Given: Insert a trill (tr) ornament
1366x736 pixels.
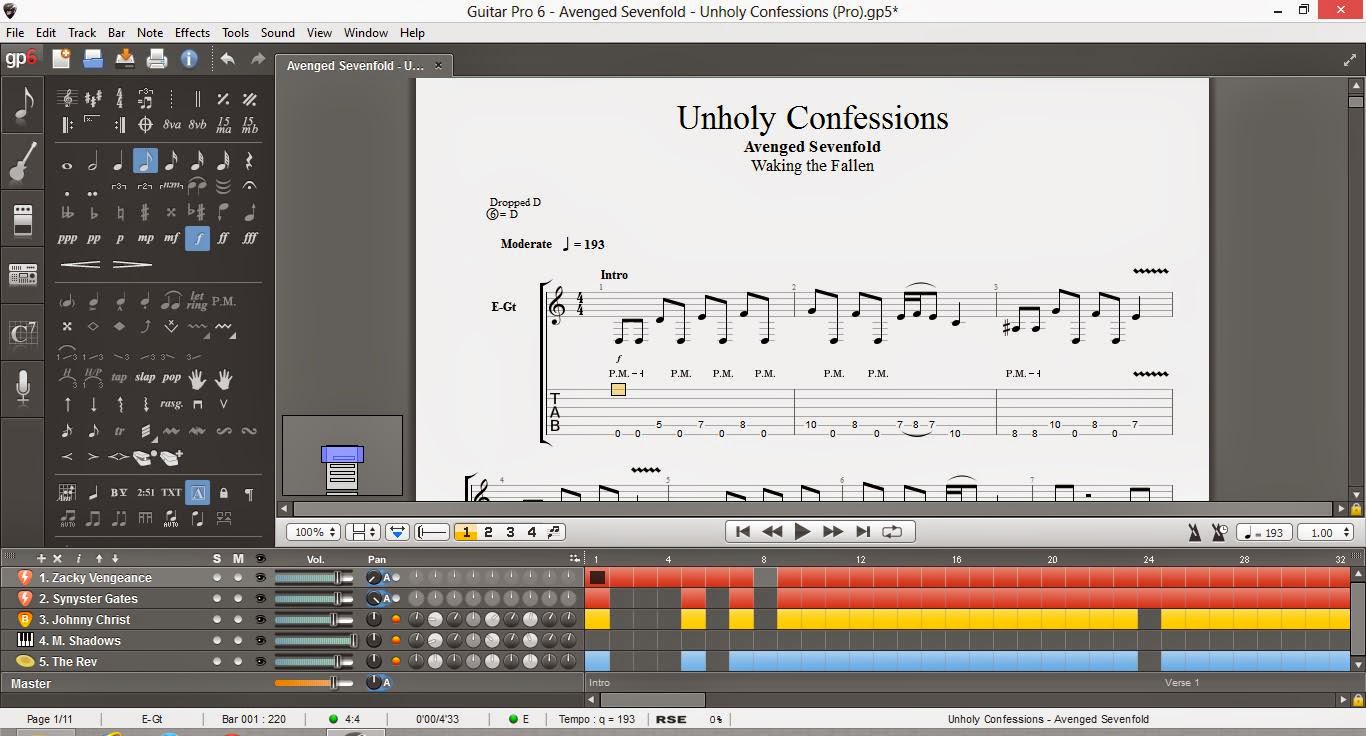Looking at the screenshot, I should point(119,431).
